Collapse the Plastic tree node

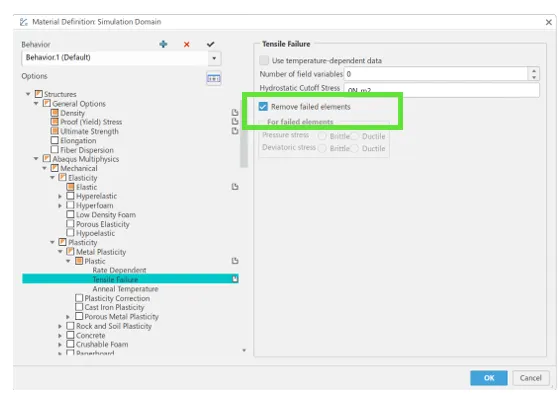tap(68, 261)
